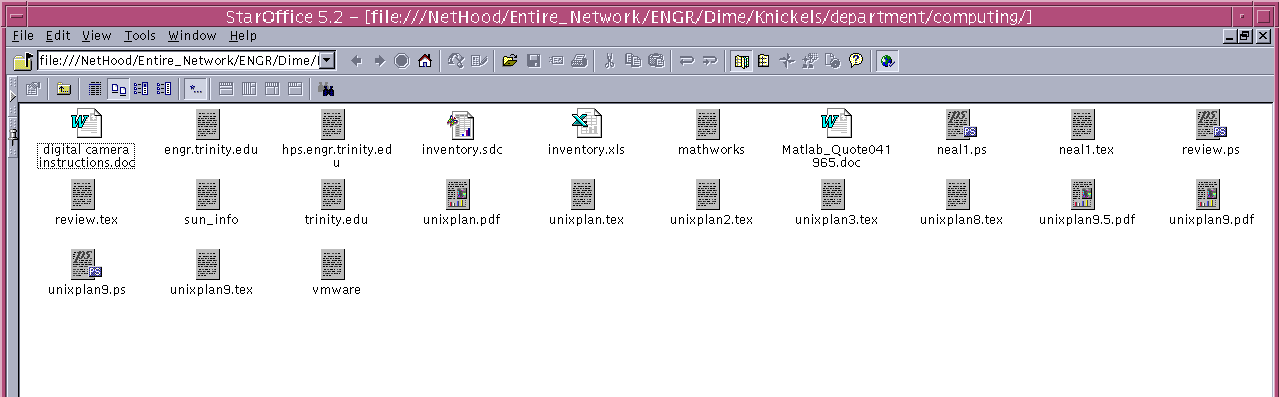
Task: Open the File menu
Action: tap(24, 35)
